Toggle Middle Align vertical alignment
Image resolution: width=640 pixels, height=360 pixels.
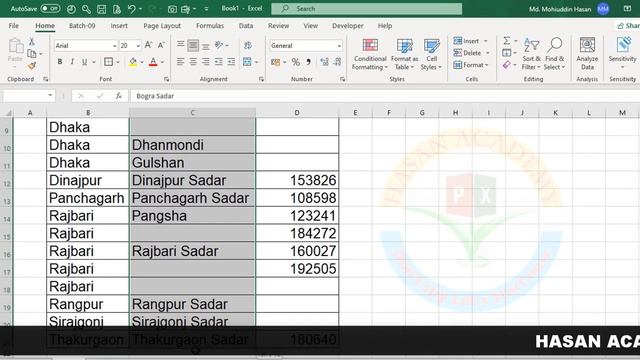193,45
